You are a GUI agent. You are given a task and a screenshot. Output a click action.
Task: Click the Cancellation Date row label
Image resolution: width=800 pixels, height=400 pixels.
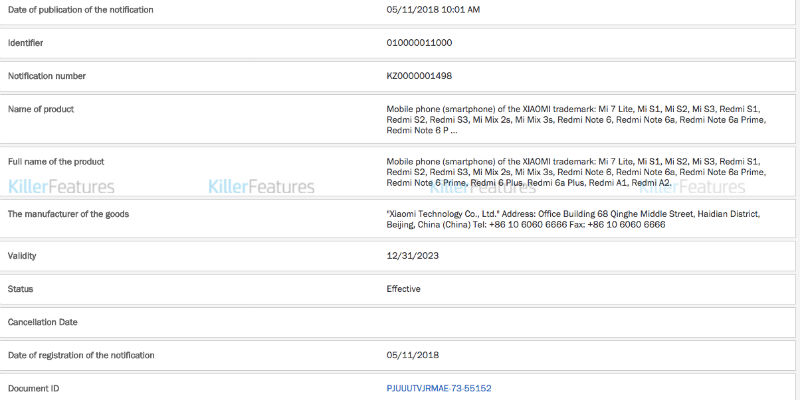click(42, 322)
